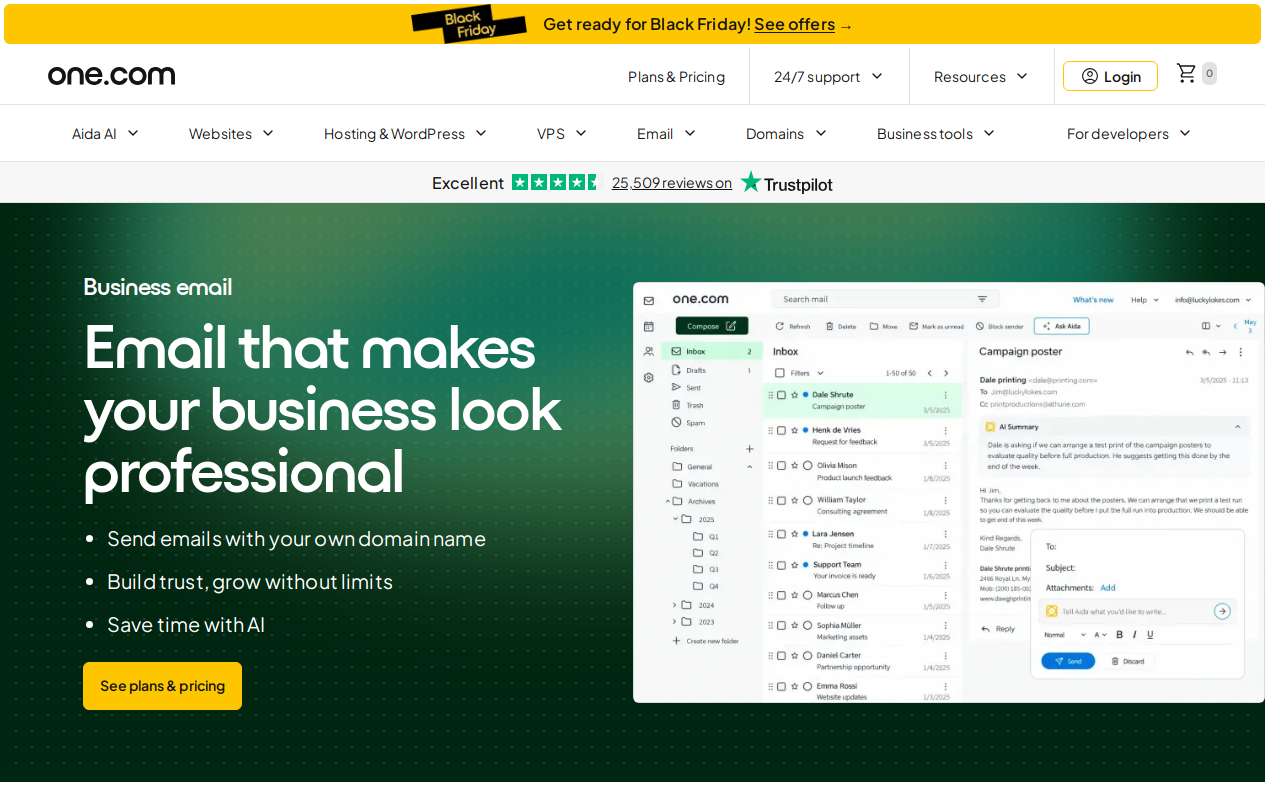Click Discard in the preview compose box

pos(1128,661)
